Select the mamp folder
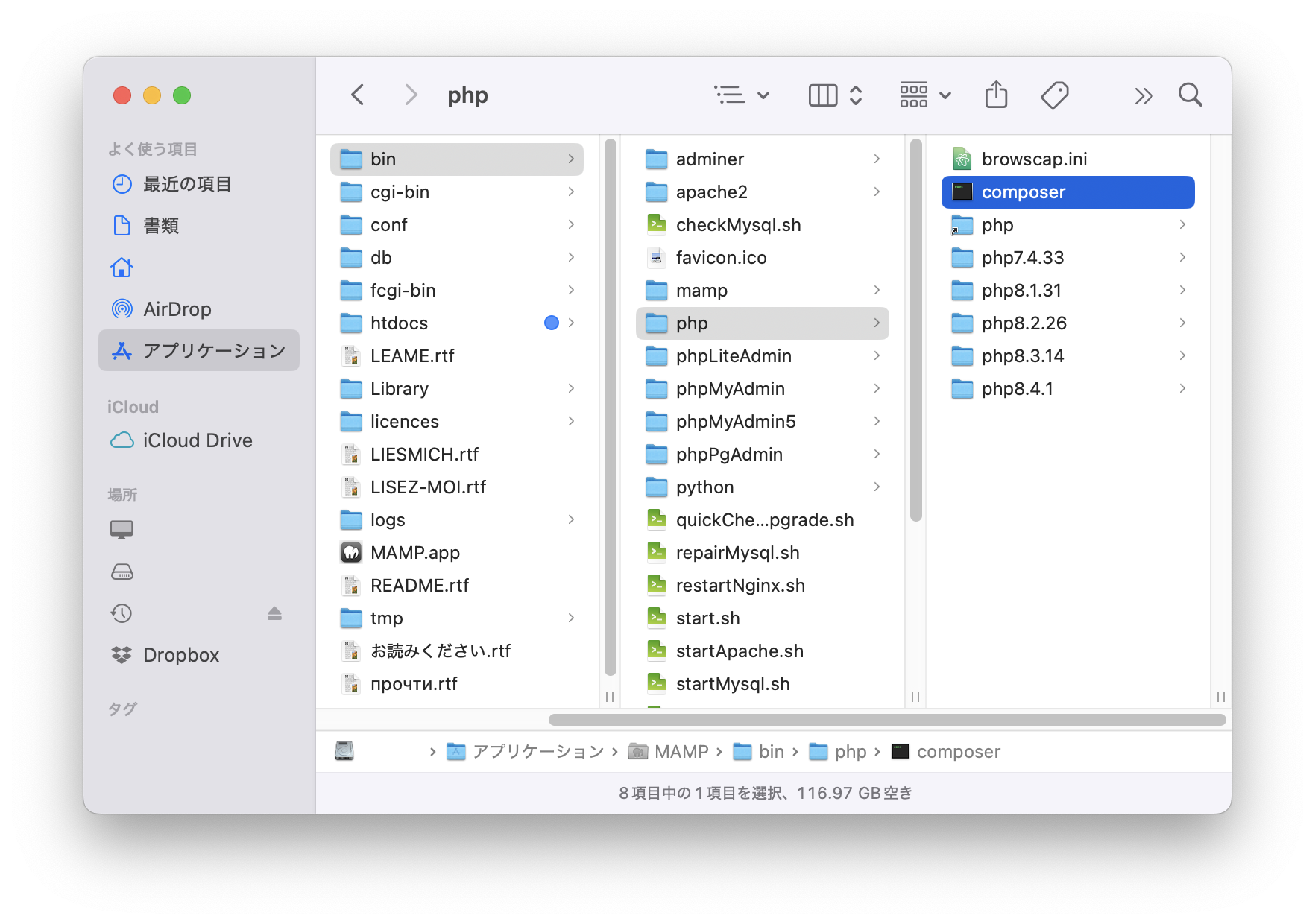This screenshot has height=924, width=1315. coord(762,290)
